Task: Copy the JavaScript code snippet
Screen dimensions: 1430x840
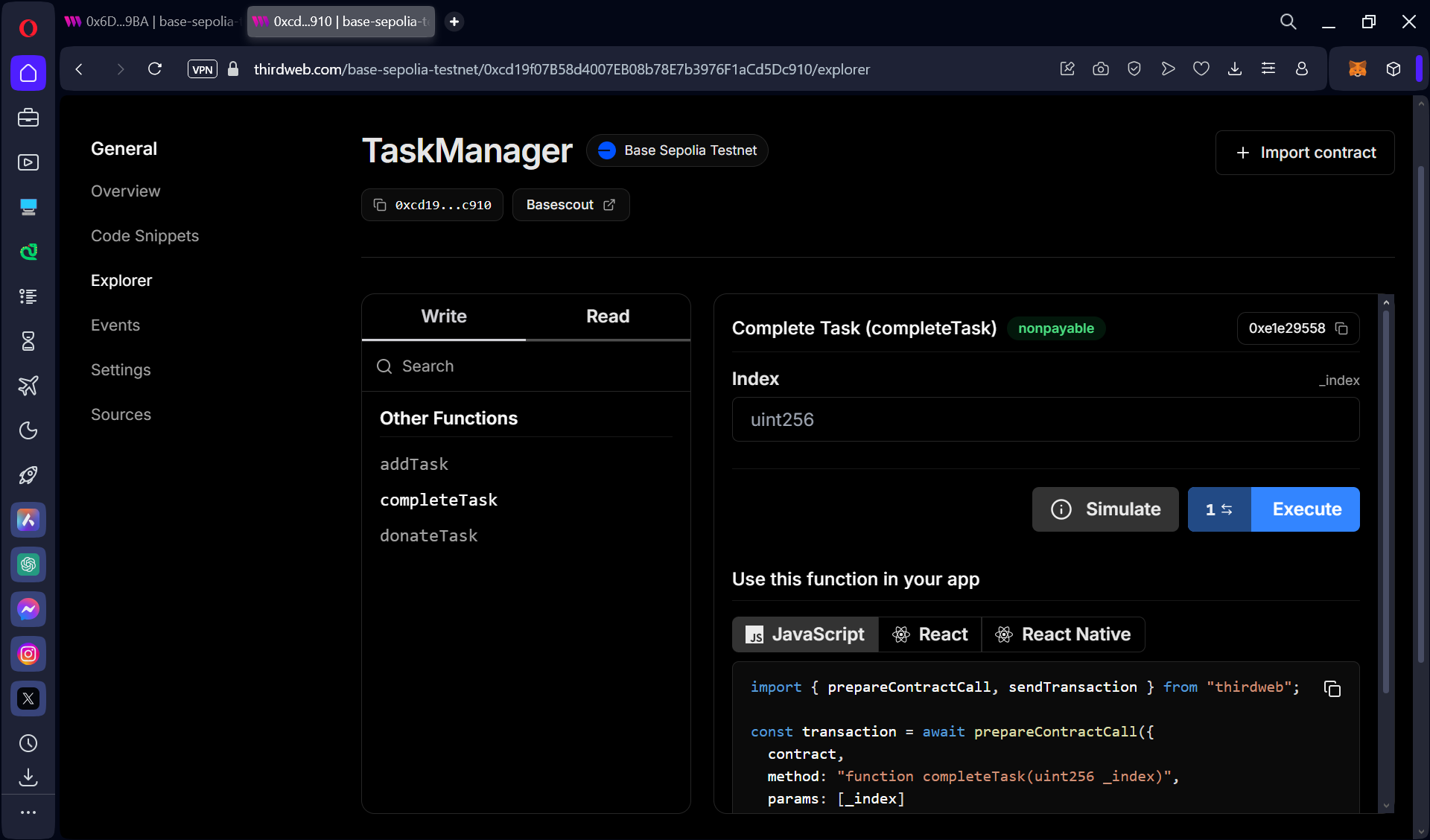Action: (1332, 689)
